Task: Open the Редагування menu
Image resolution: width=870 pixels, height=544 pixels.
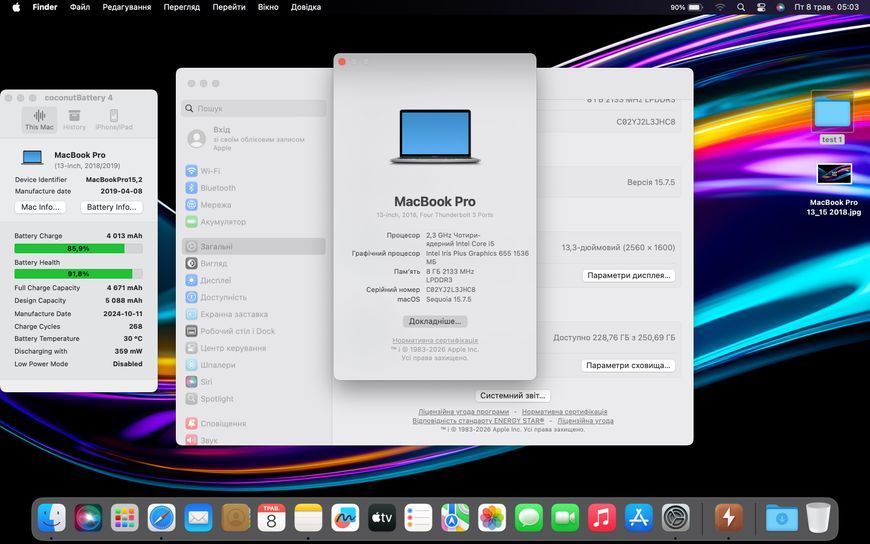Action: (x=127, y=7)
